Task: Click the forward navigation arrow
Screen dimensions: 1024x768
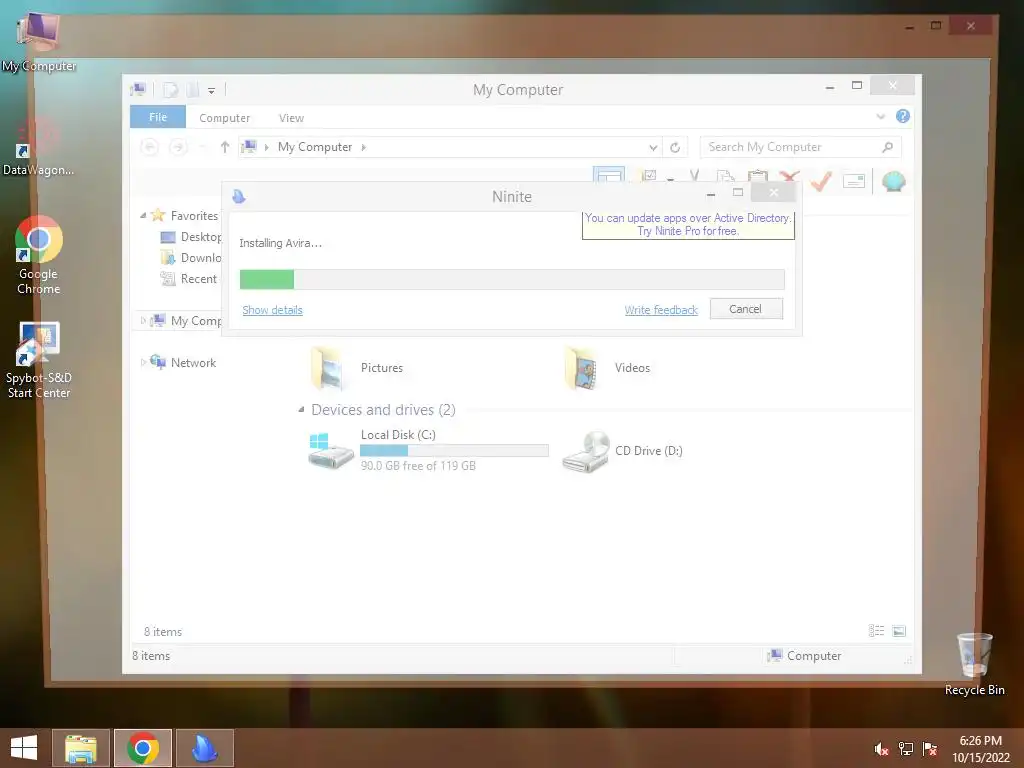Action: (178, 148)
